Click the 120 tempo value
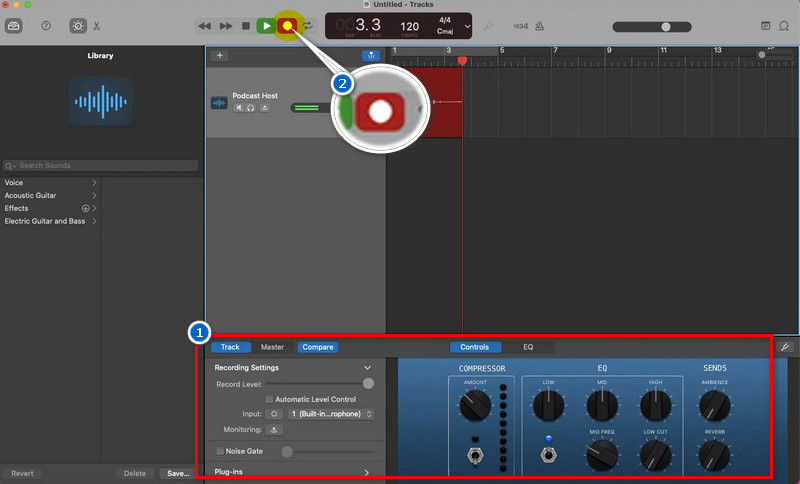 coord(409,27)
